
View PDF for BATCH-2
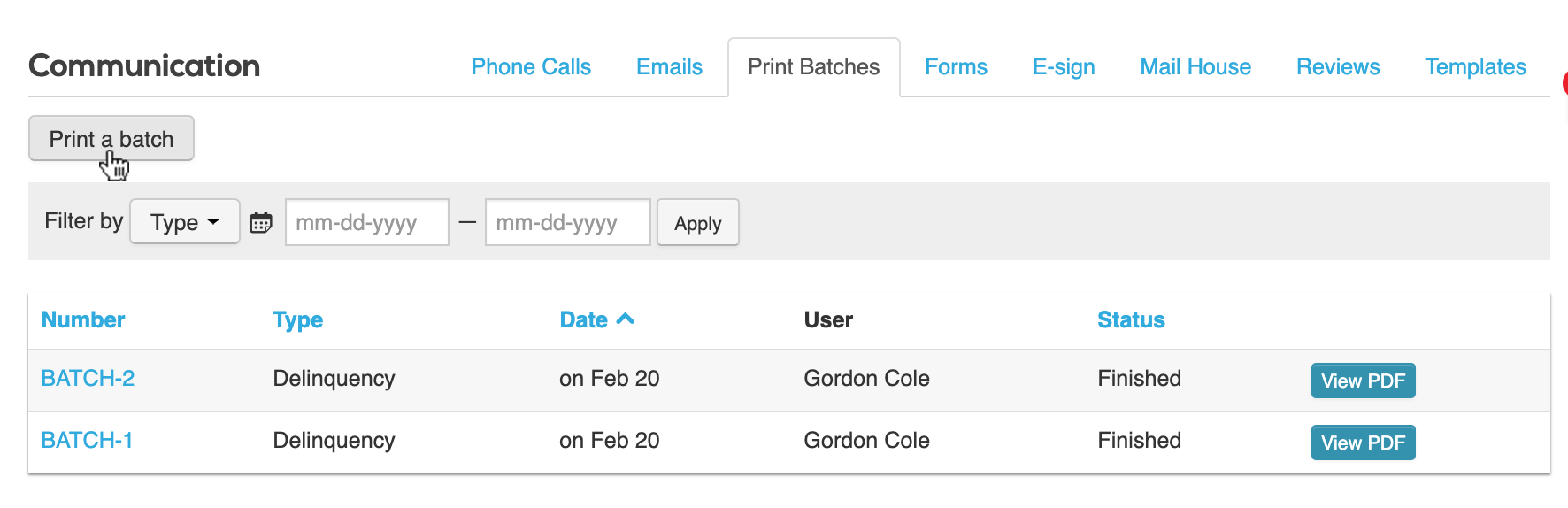[1363, 381]
